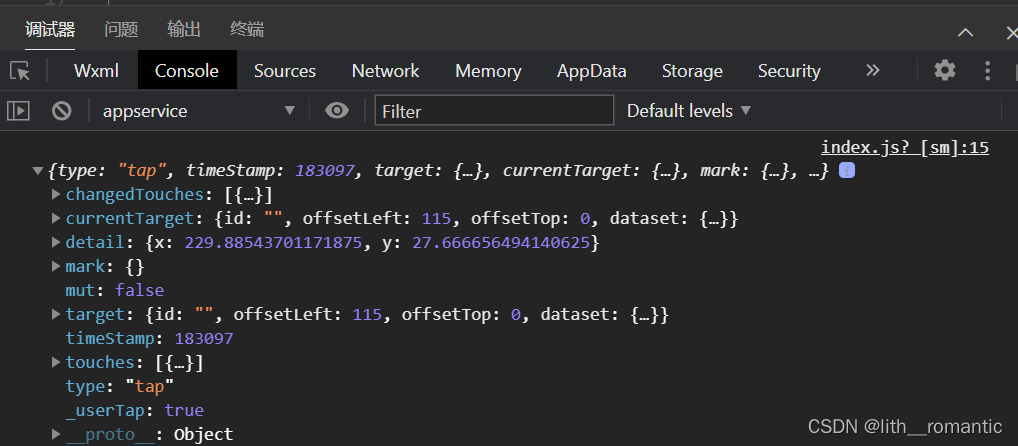Open the three-dot devtools menu

(987, 70)
